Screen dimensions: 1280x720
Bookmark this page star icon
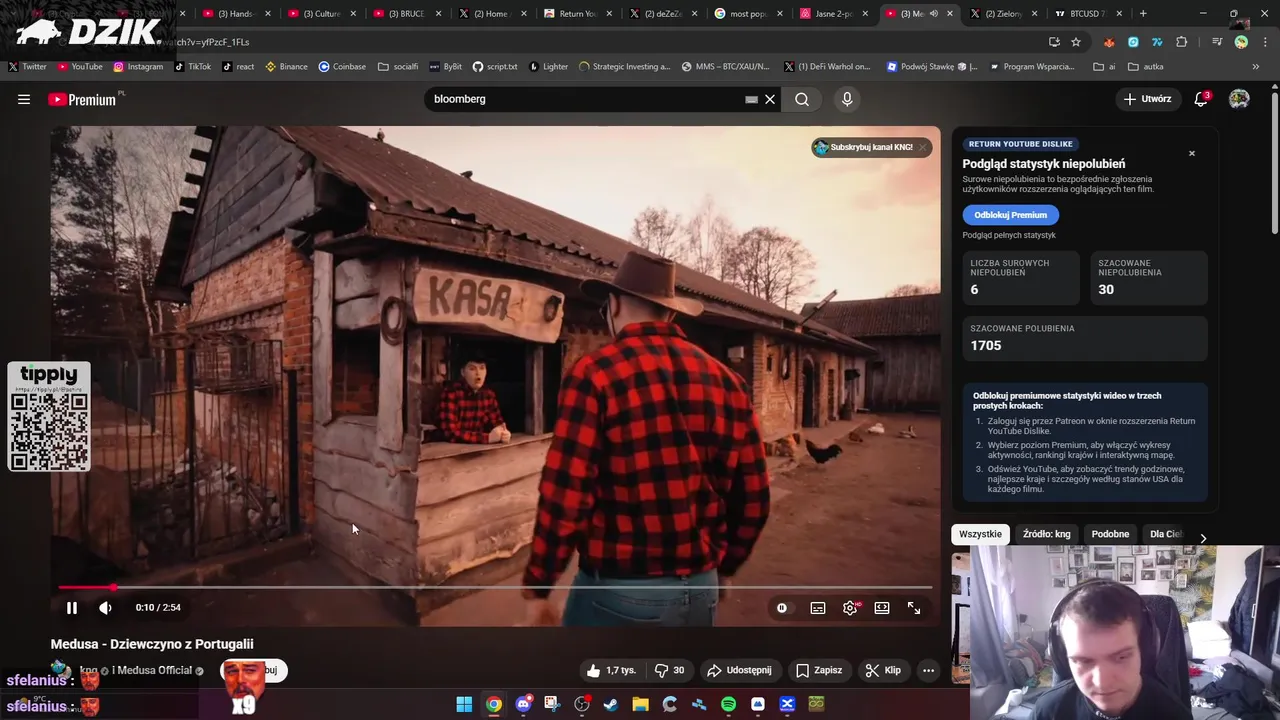[1076, 42]
